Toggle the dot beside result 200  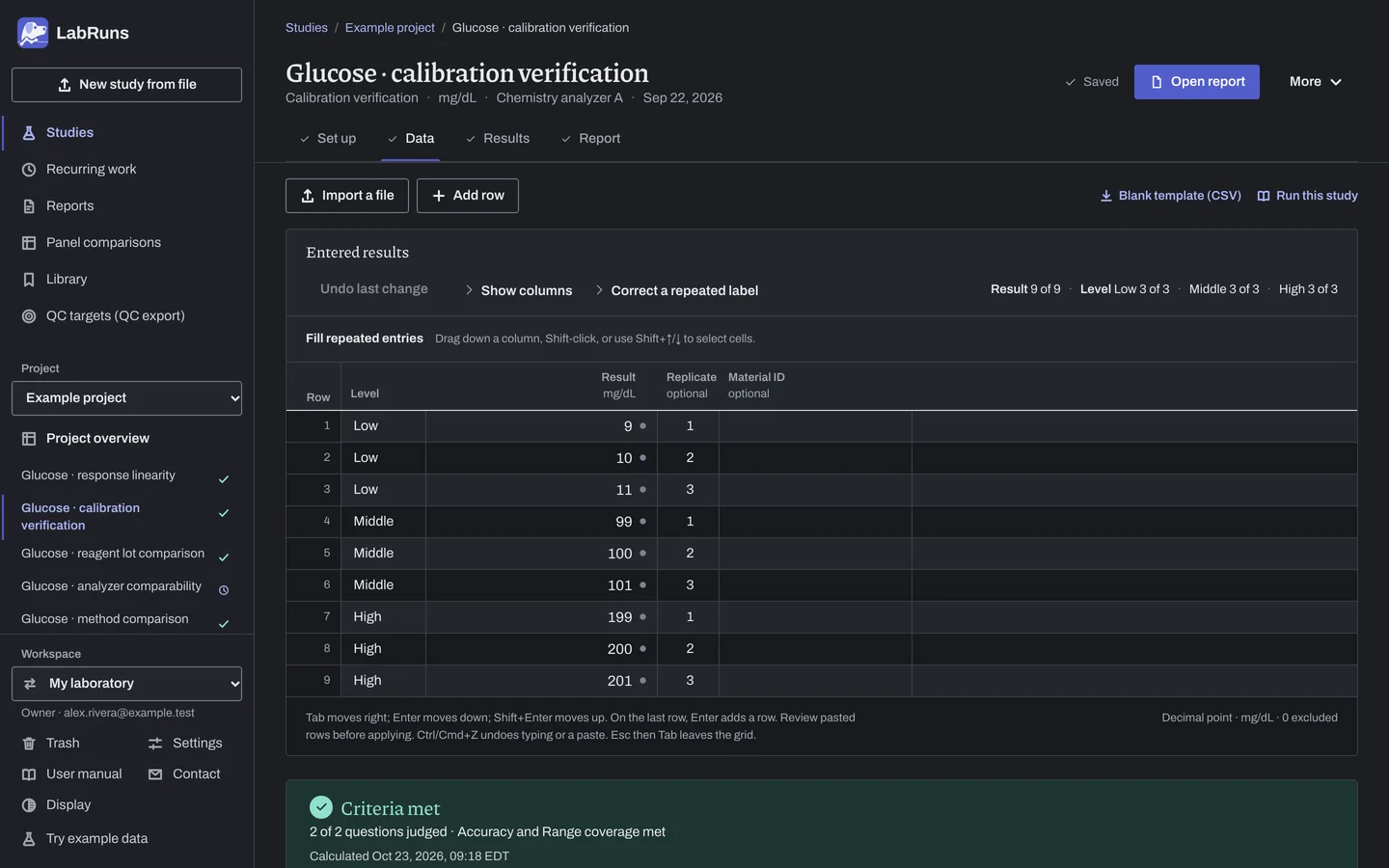click(642, 649)
